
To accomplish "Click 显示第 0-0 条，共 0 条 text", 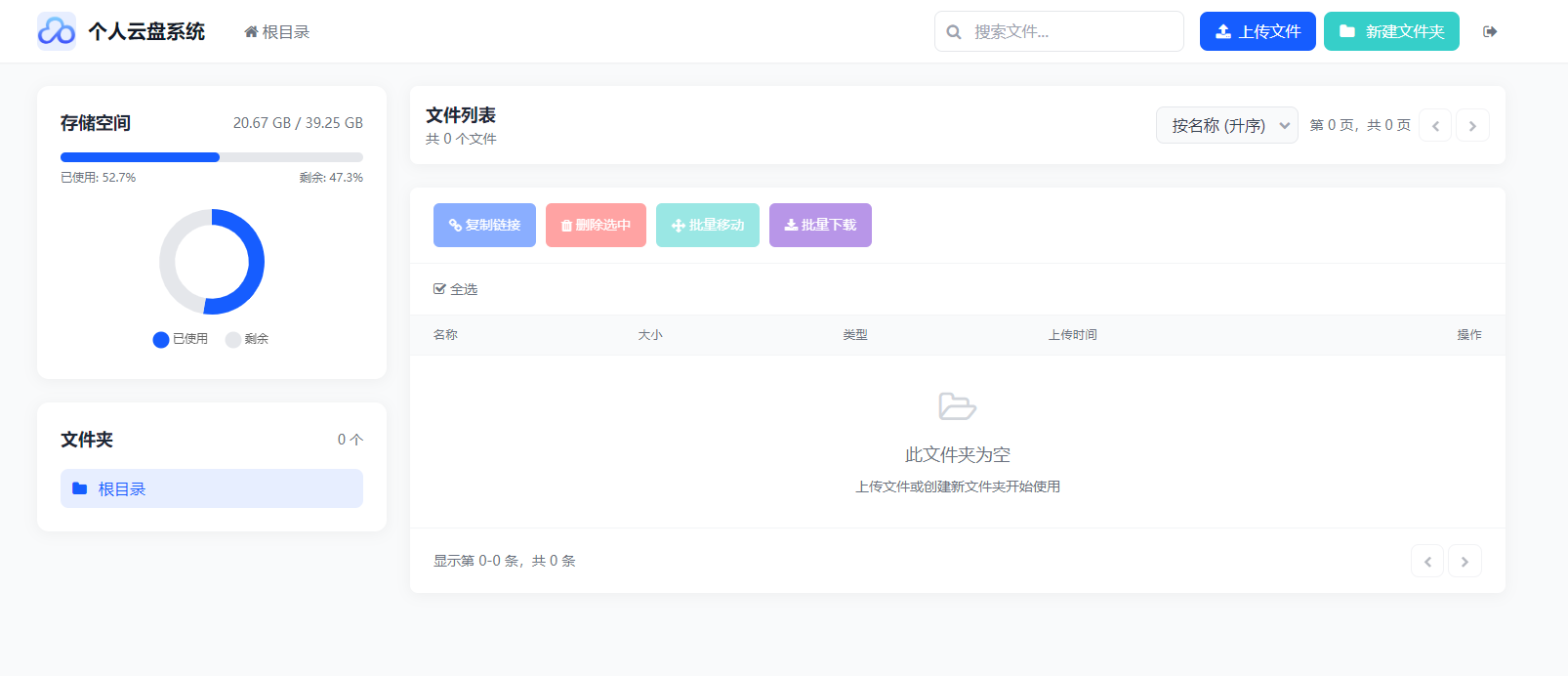I will [505, 561].
